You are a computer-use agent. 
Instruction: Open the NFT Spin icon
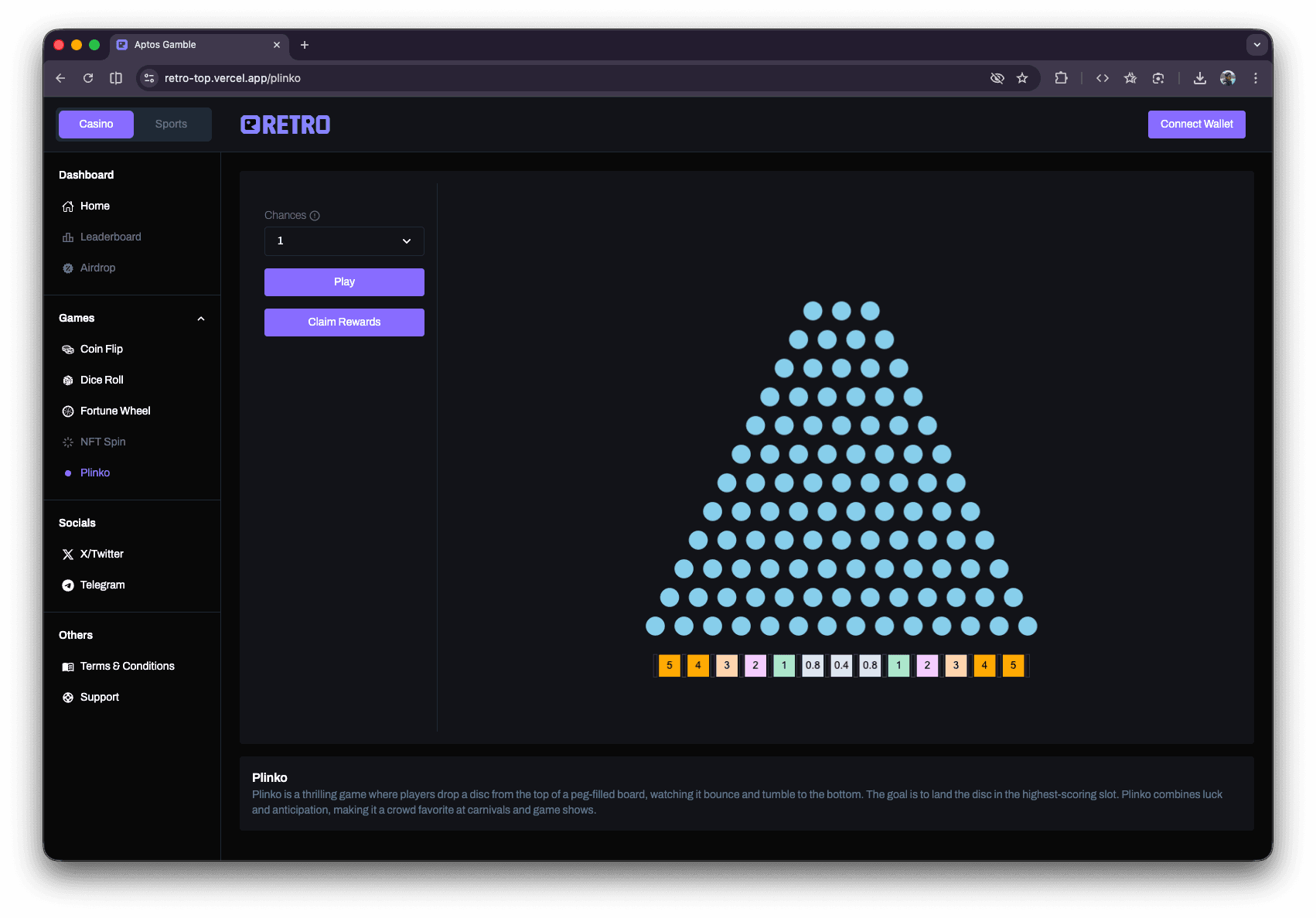pos(68,442)
